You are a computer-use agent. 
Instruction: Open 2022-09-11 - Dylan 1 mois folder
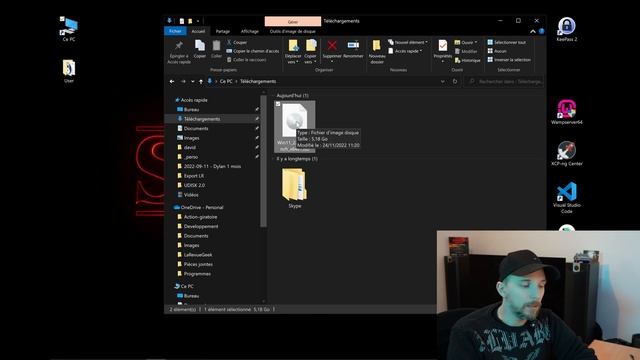(212, 166)
